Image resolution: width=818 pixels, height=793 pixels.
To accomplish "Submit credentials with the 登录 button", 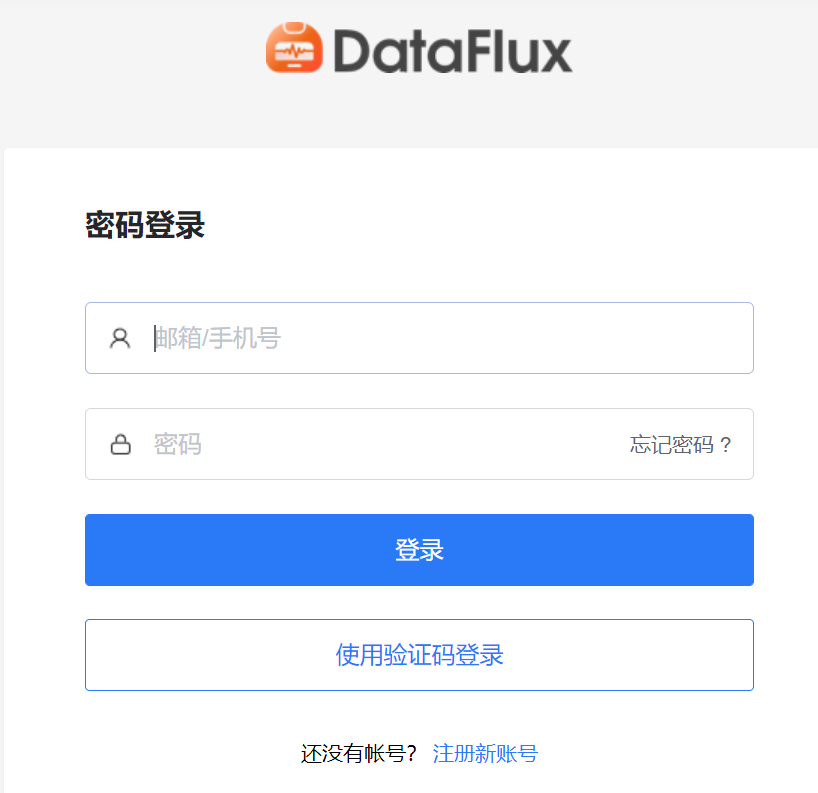I will tap(418, 549).
